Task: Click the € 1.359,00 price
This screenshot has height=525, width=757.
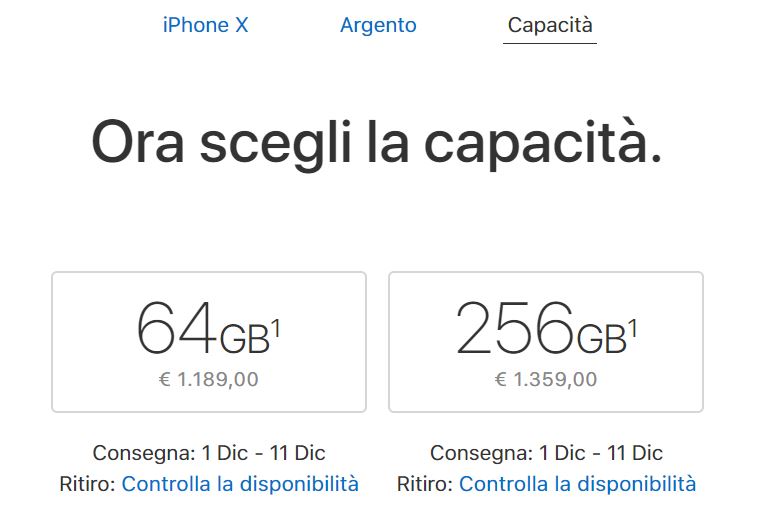Action: tap(546, 380)
